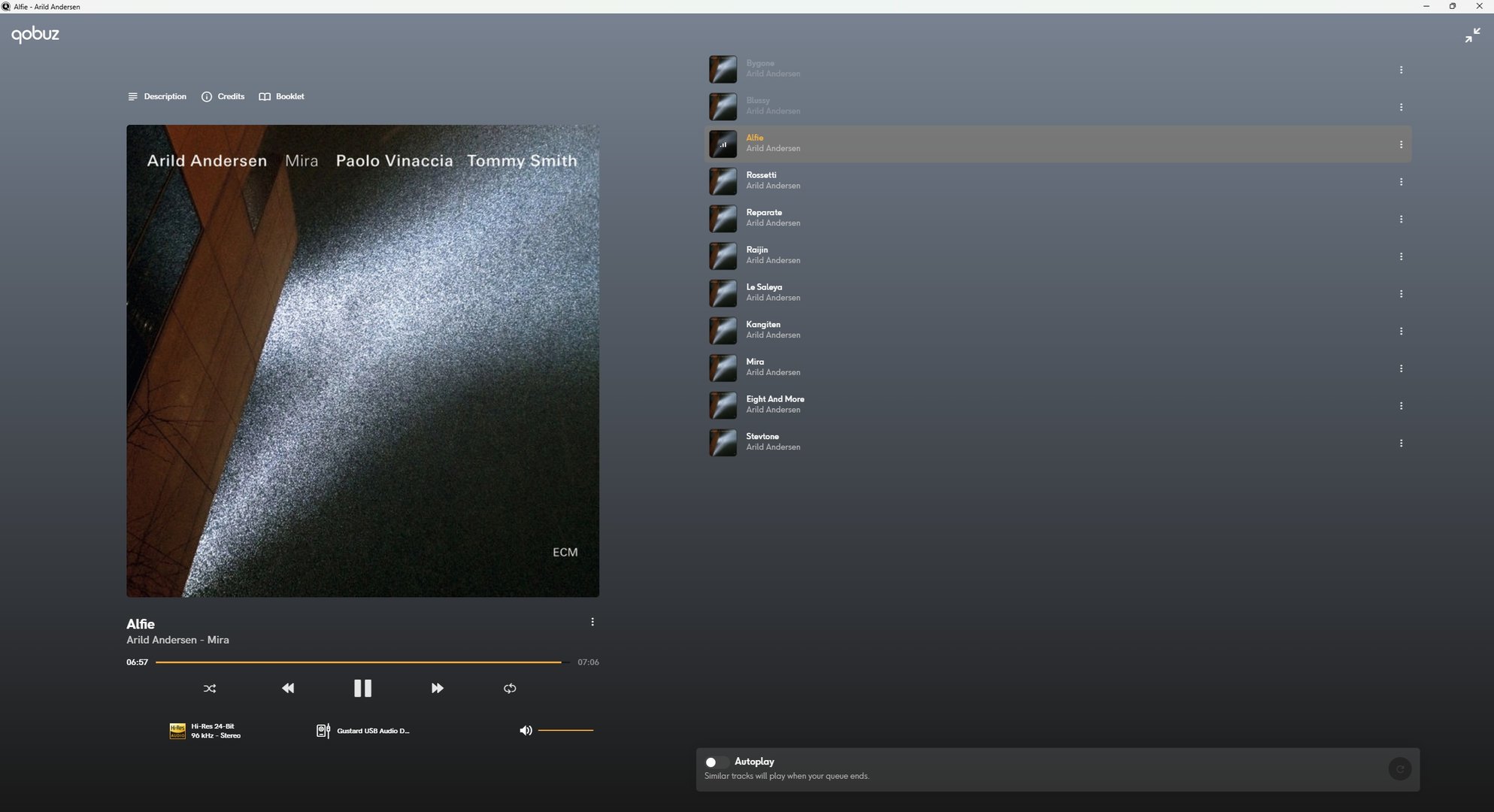Open more options for current track Alfie
1494x812 pixels.
tap(592, 622)
